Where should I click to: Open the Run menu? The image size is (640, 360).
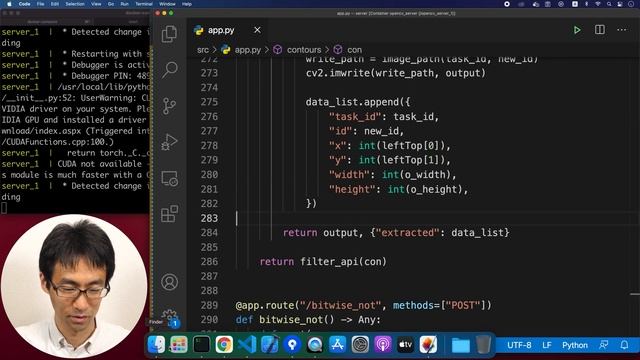(124, 4)
